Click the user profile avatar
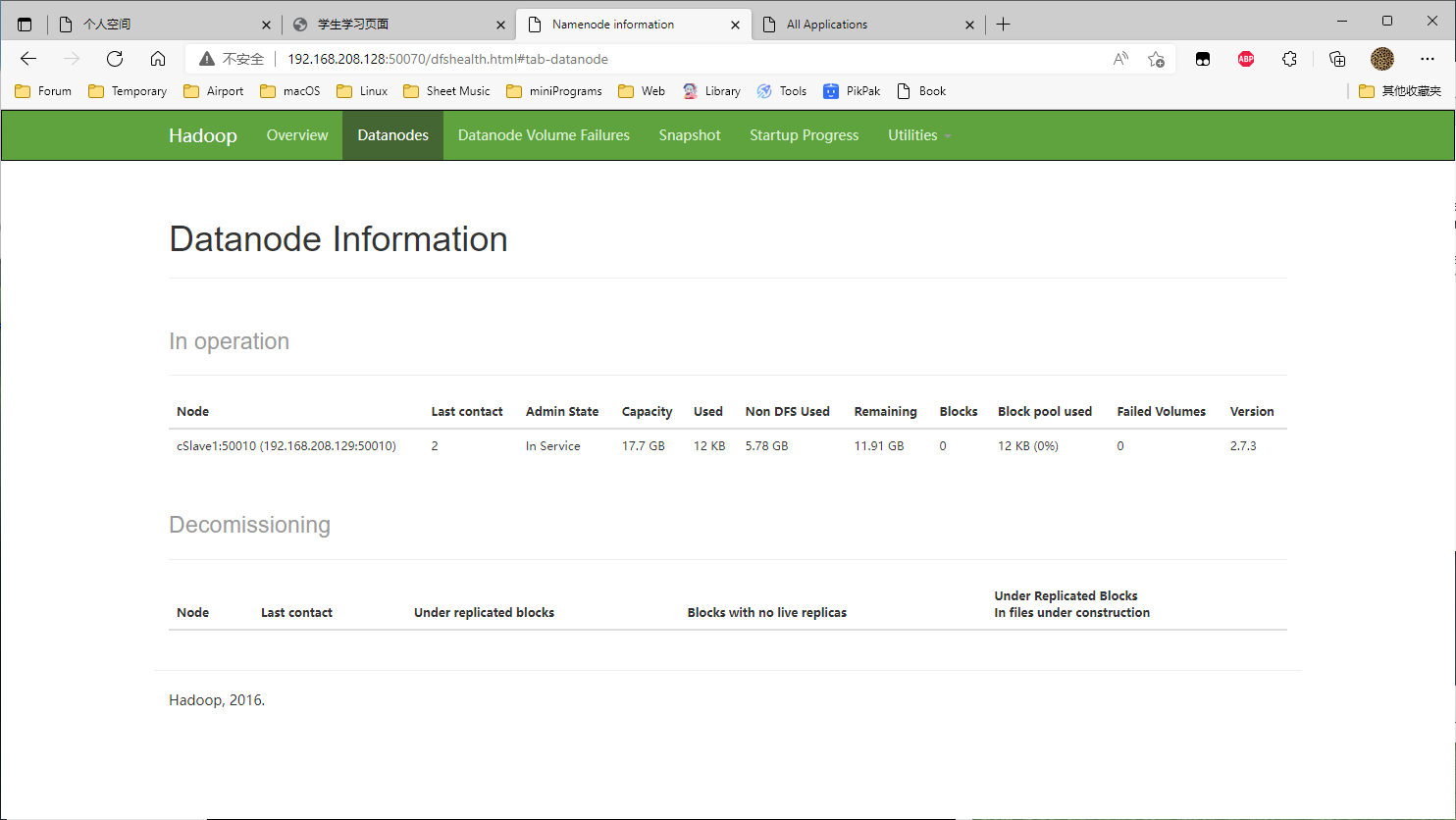This screenshot has width=1456, height=820. pyautogui.click(x=1381, y=59)
